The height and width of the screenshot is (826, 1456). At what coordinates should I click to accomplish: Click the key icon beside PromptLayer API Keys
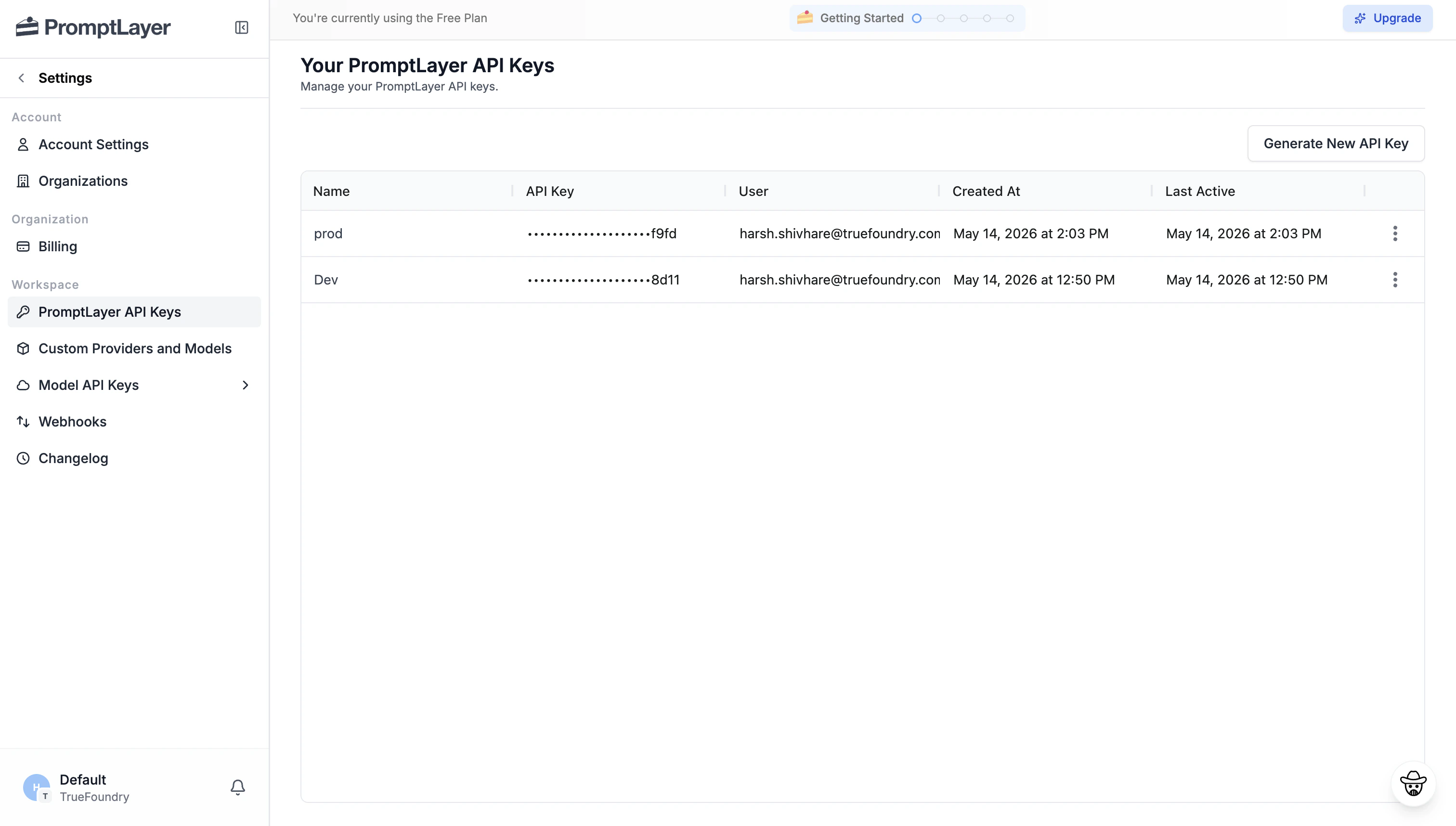point(23,312)
